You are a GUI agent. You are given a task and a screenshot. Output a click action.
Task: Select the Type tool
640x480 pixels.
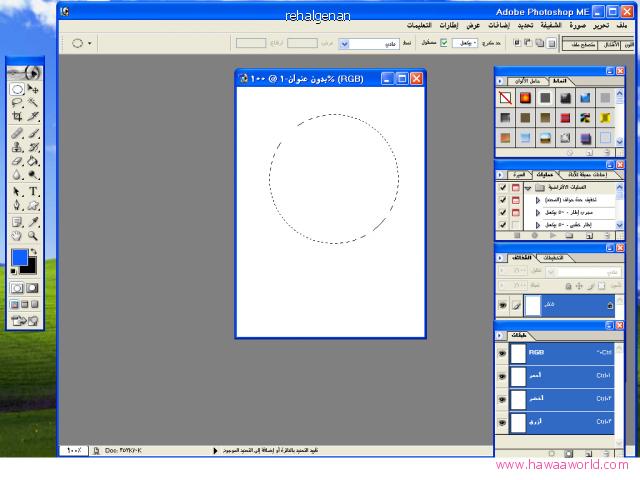(x=33, y=191)
